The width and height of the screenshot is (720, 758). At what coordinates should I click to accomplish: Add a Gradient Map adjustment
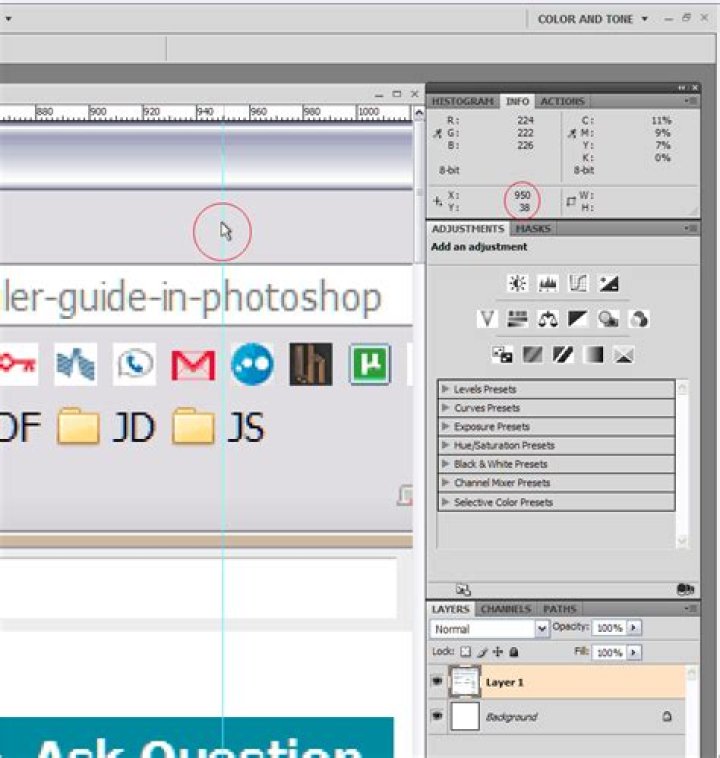click(x=593, y=355)
